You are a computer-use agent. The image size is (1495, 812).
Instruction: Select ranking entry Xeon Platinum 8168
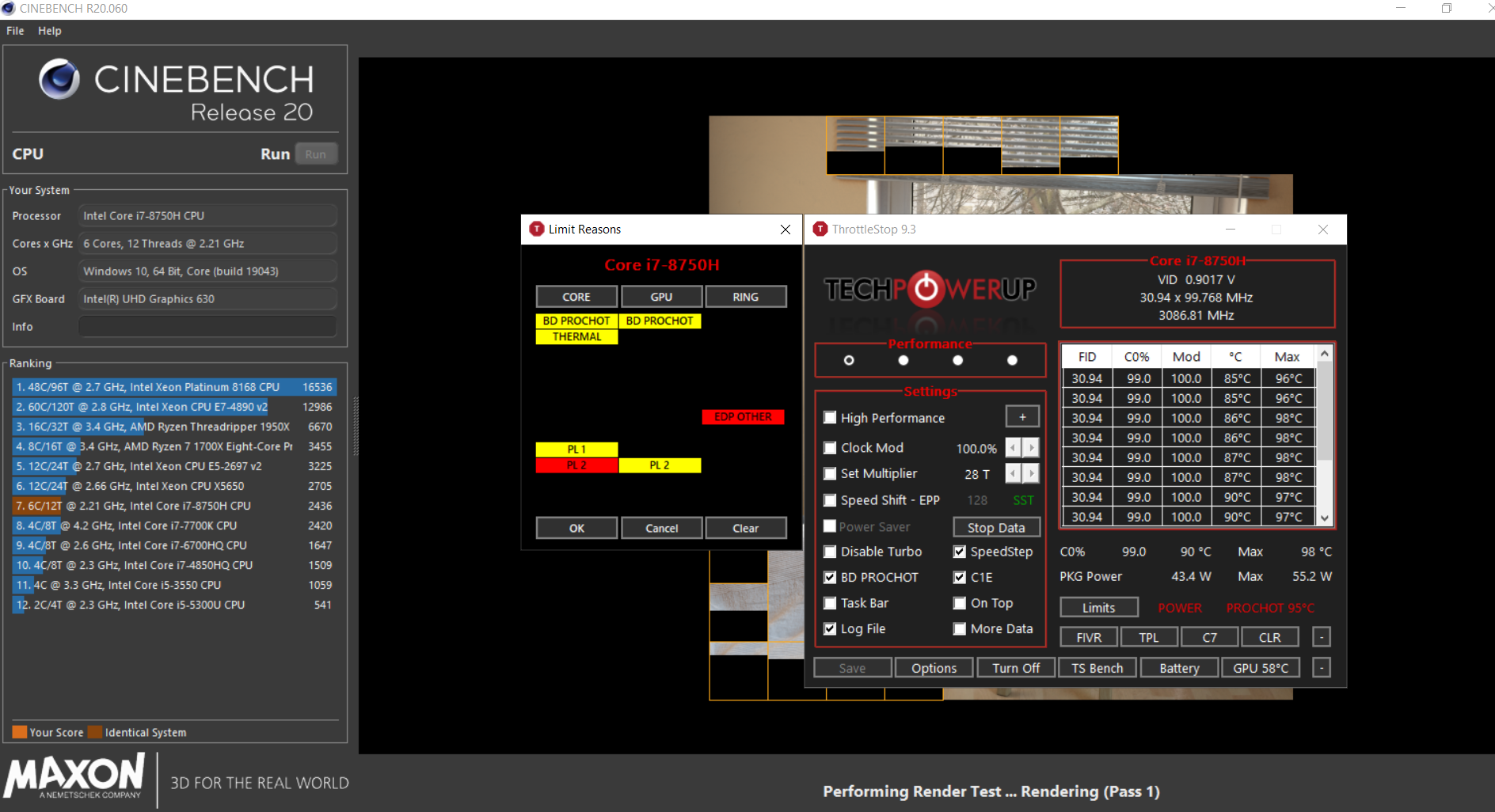(174, 387)
